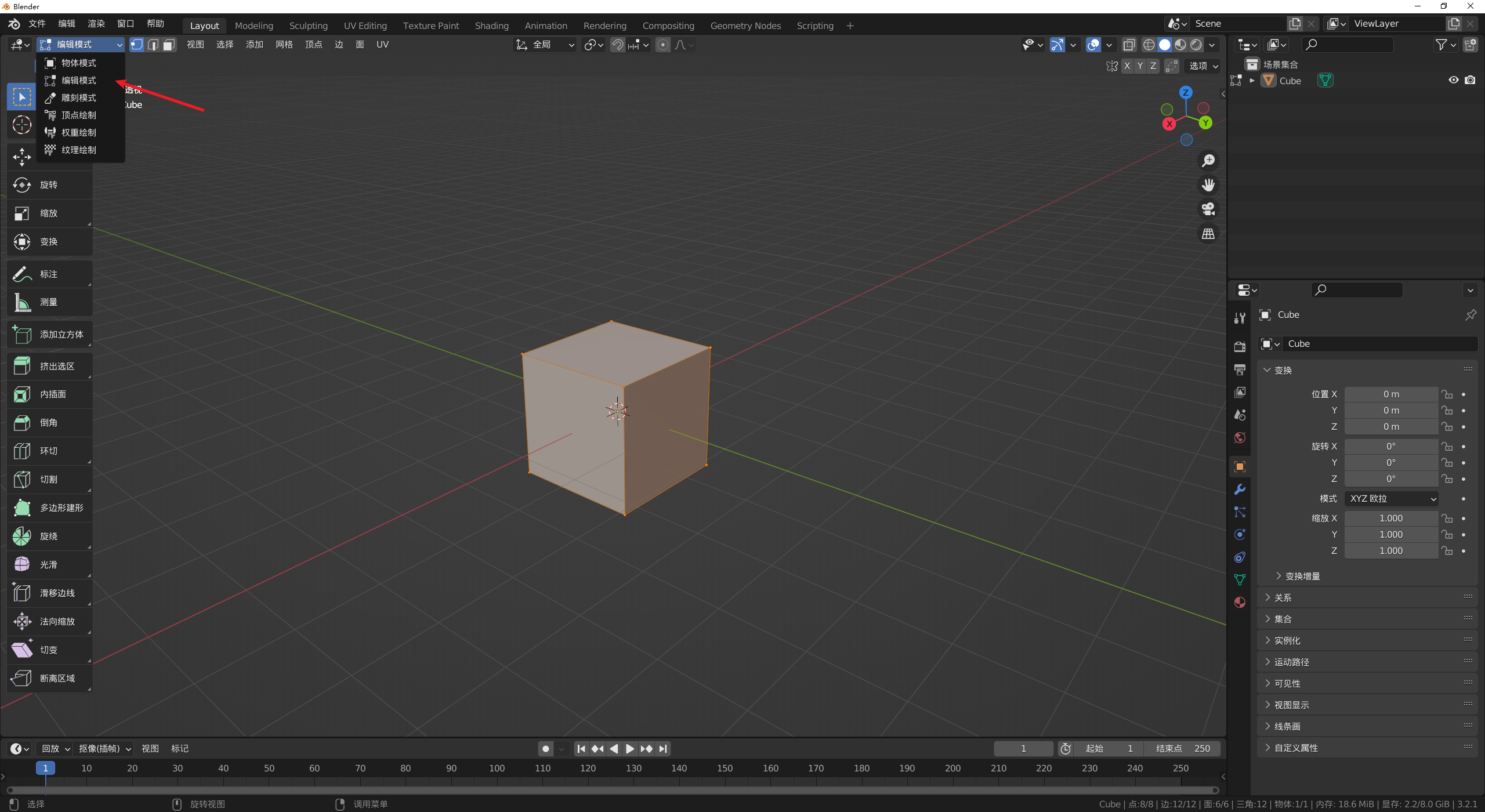Click the 缩放 X scale value field
The height and width of the screenshot is (812, 1485).
[1390, 519]
